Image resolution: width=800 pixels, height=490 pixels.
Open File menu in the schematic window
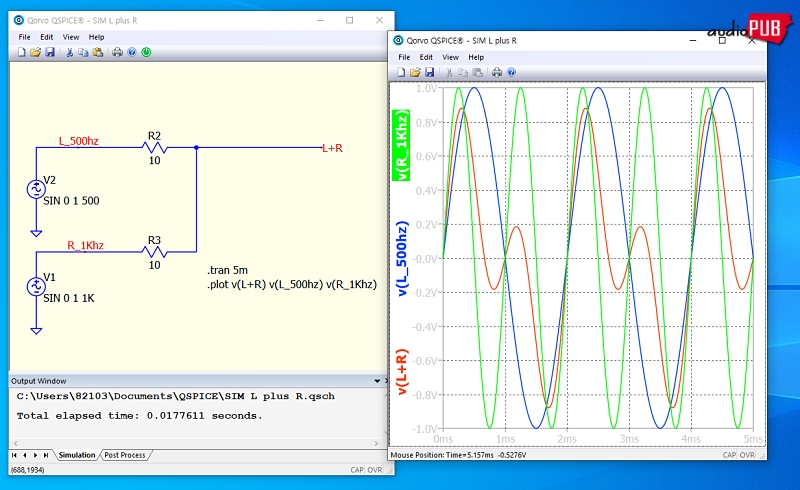coord(25,37)
